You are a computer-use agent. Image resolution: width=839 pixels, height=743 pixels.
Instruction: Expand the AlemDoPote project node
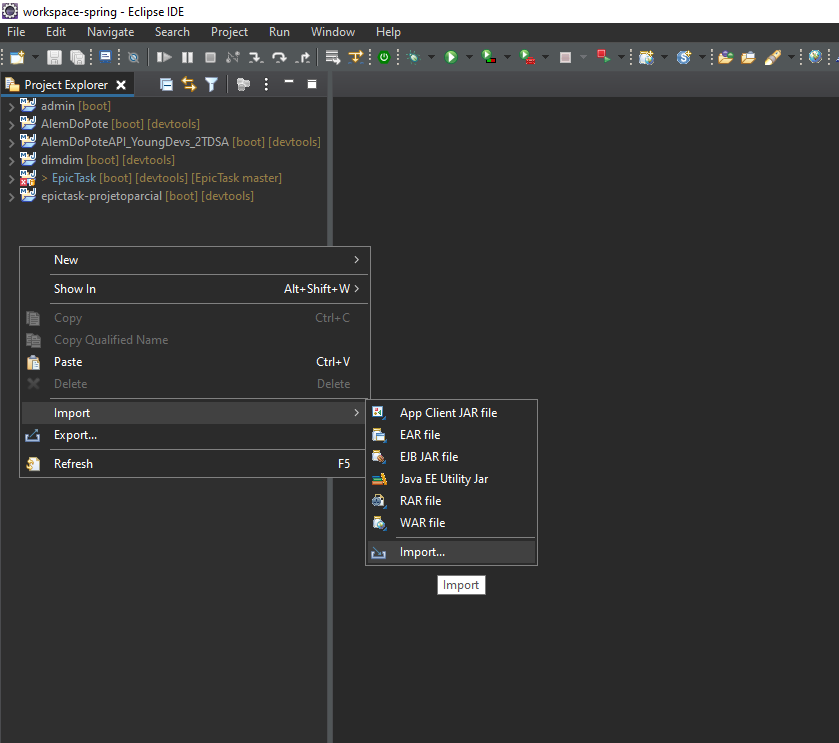click(x=11, y=125)
